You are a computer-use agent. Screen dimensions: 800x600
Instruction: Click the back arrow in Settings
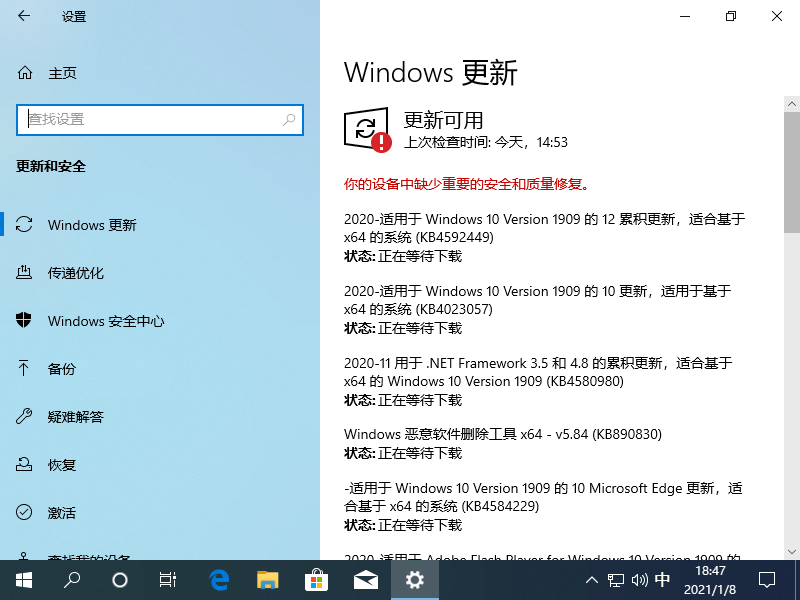coord(24,16)
